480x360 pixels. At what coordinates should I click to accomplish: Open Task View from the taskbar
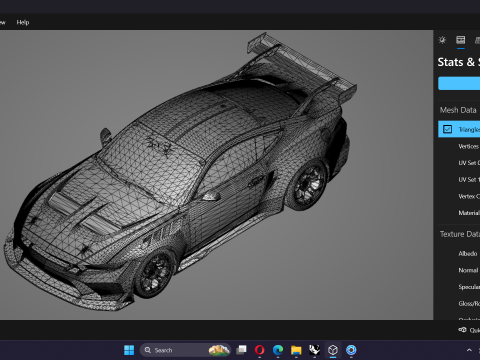[x=241, y=350]
